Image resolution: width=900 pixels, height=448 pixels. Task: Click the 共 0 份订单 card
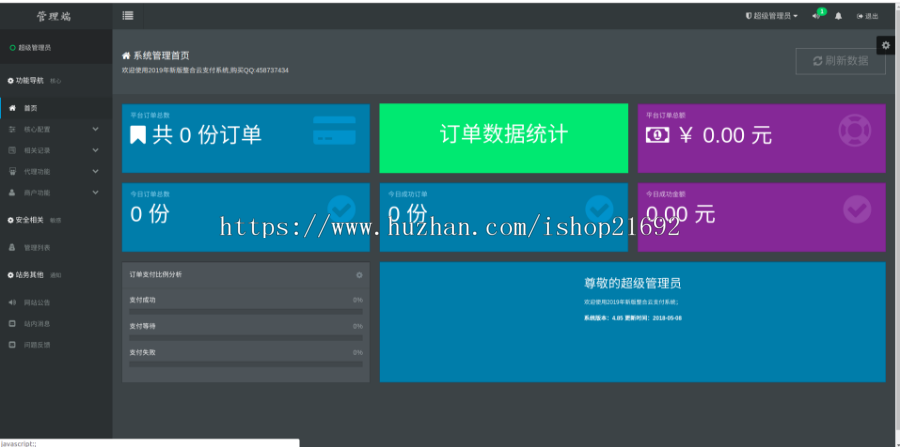tap(246, 138)
